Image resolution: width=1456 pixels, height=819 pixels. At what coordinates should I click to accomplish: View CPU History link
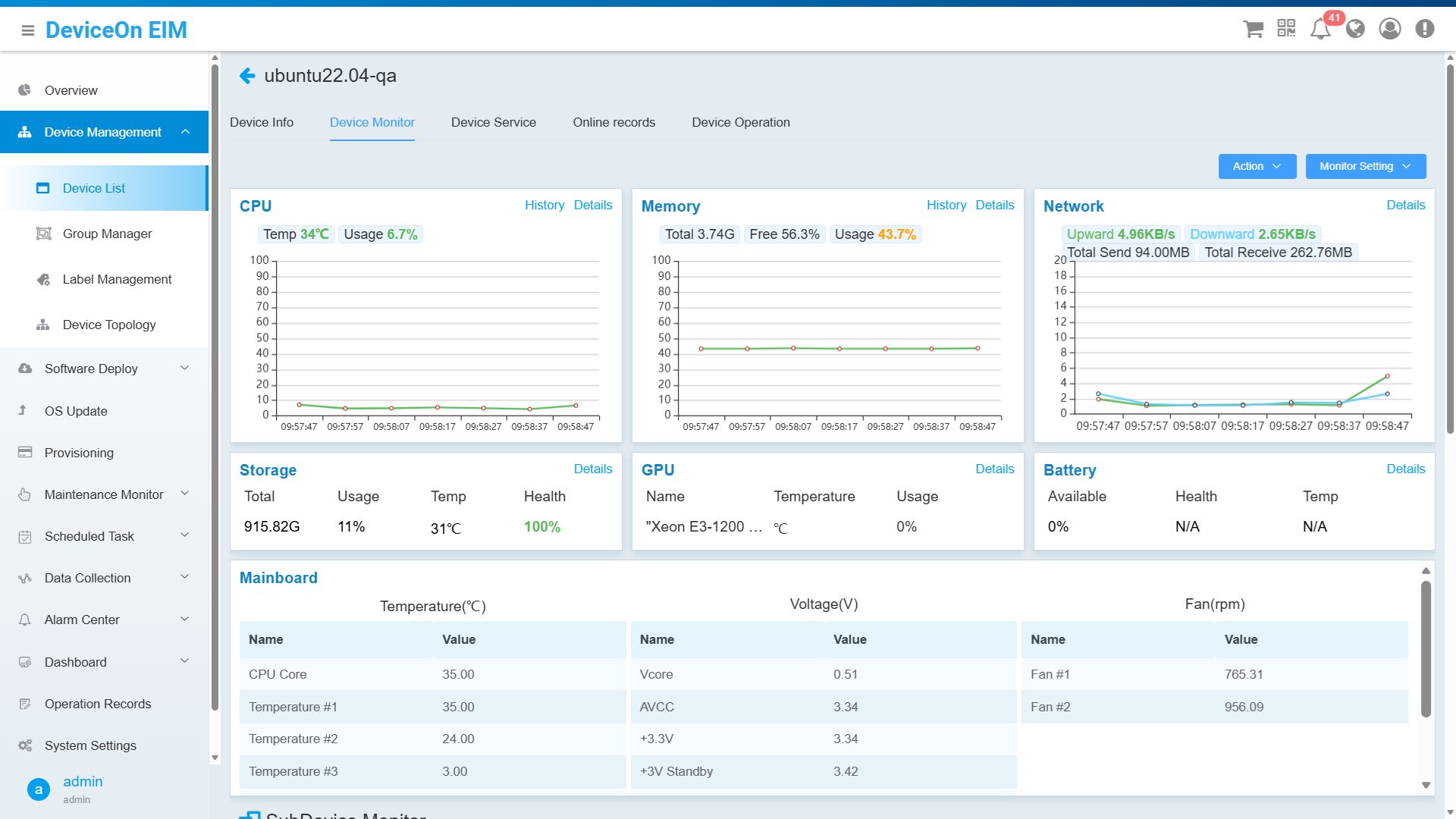click(544, 205)
